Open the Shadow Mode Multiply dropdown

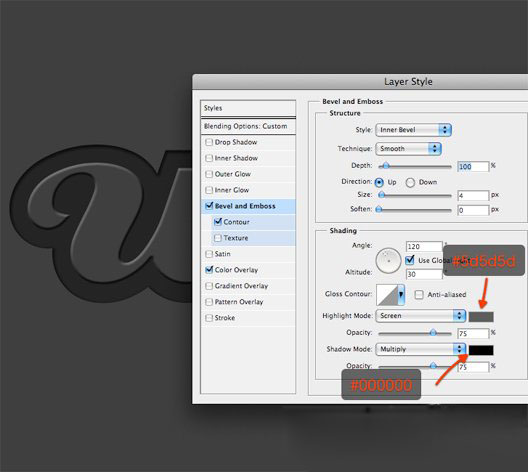coord(421,349)
